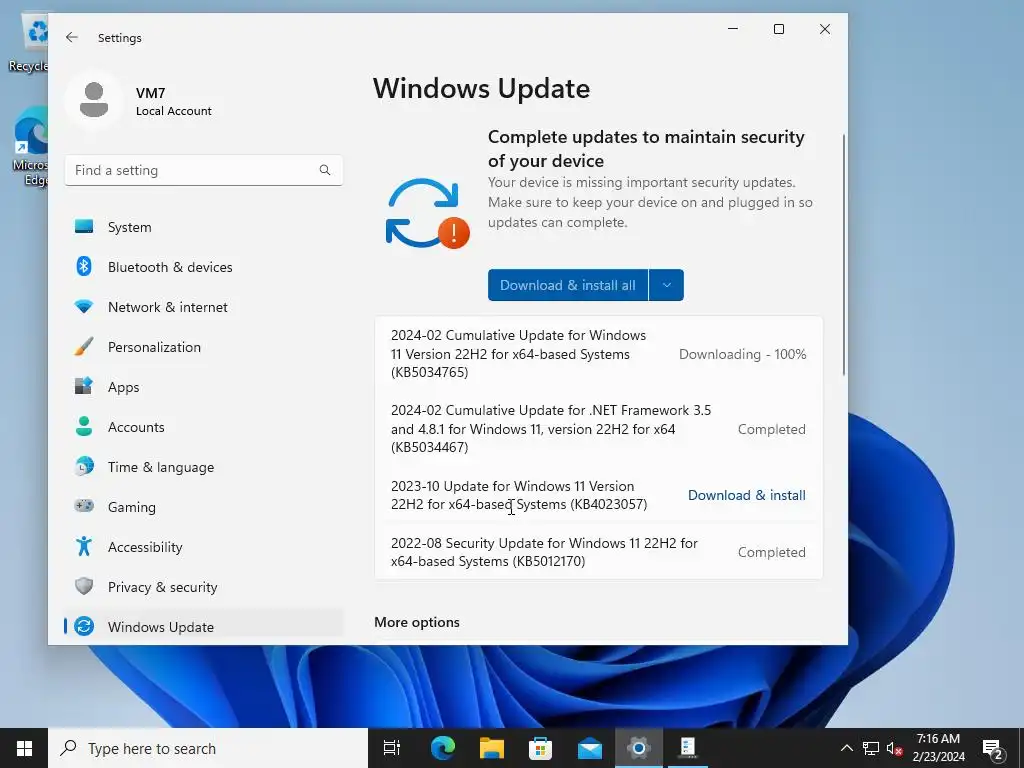Open System settings via monitor icon
1024x768 pixels.
(x=84, y=227)
